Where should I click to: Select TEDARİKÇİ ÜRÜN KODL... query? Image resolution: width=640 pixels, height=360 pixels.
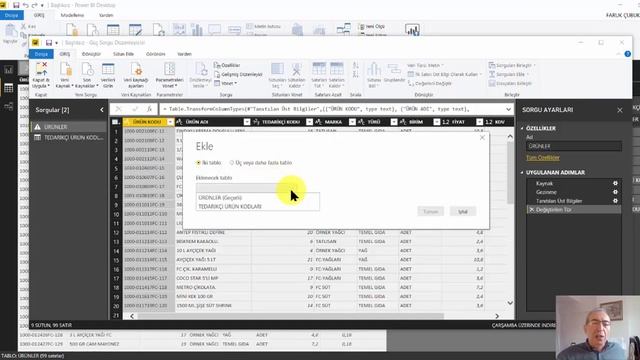pyautogui.click(x=68, y=138)
